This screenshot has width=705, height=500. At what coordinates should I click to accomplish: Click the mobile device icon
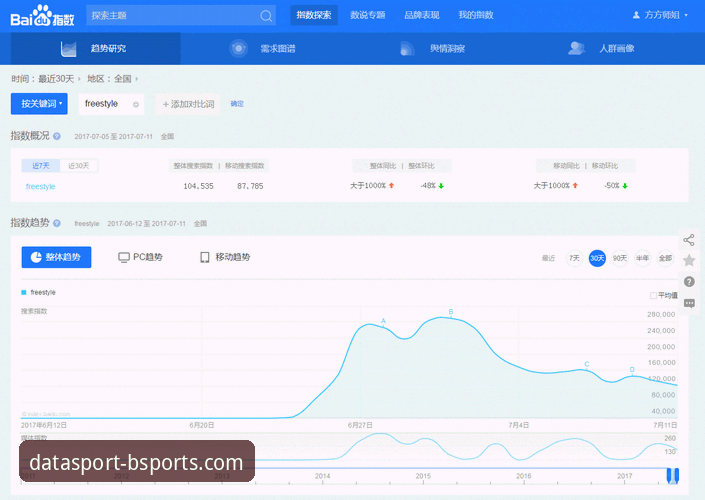pyautogui.click(x=205, y=257)
